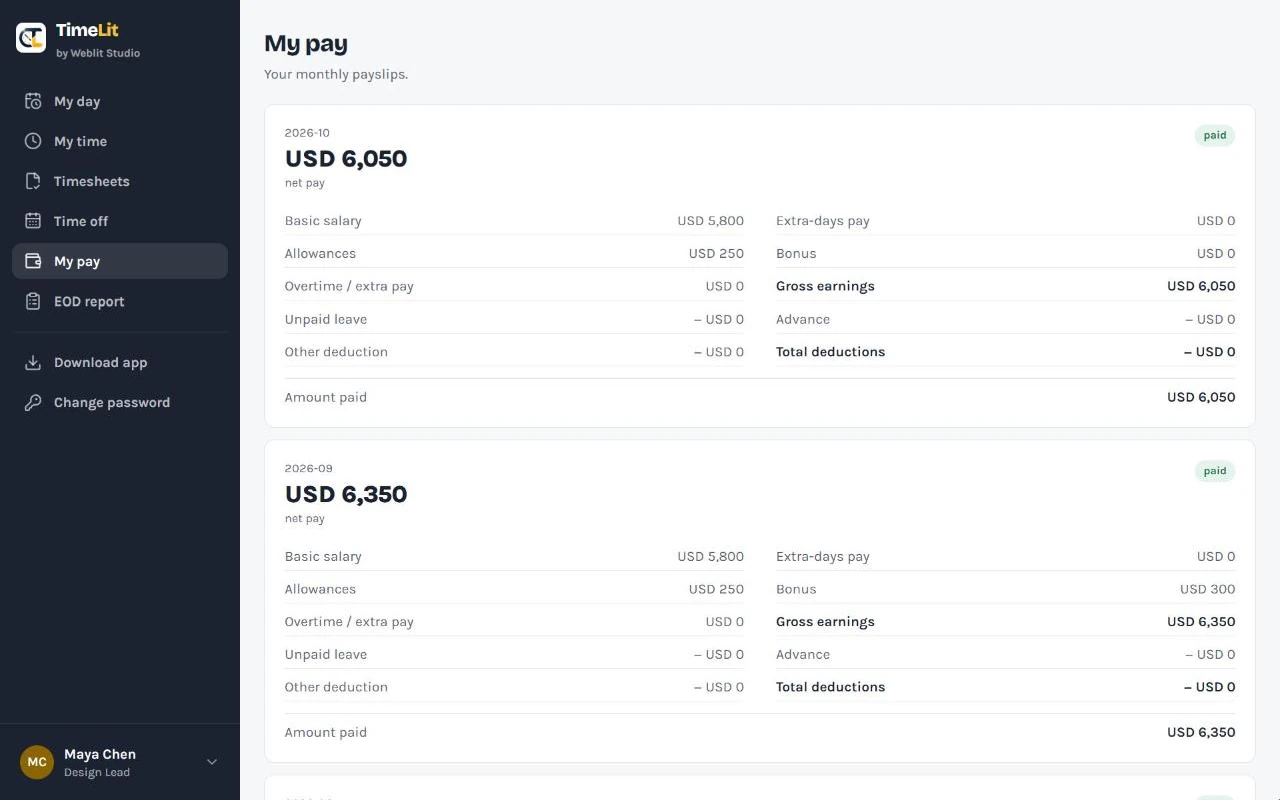Go to My time

coord(120,141)
